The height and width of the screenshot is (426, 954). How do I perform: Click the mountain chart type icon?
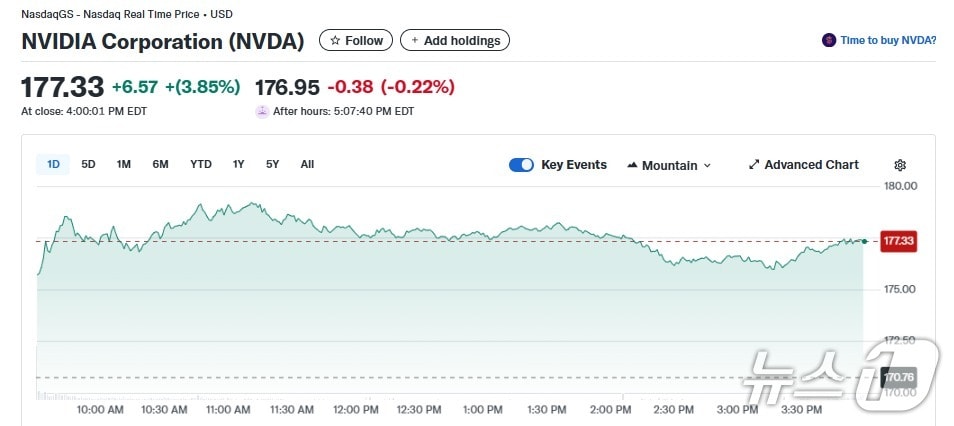(x=632, y=165)
